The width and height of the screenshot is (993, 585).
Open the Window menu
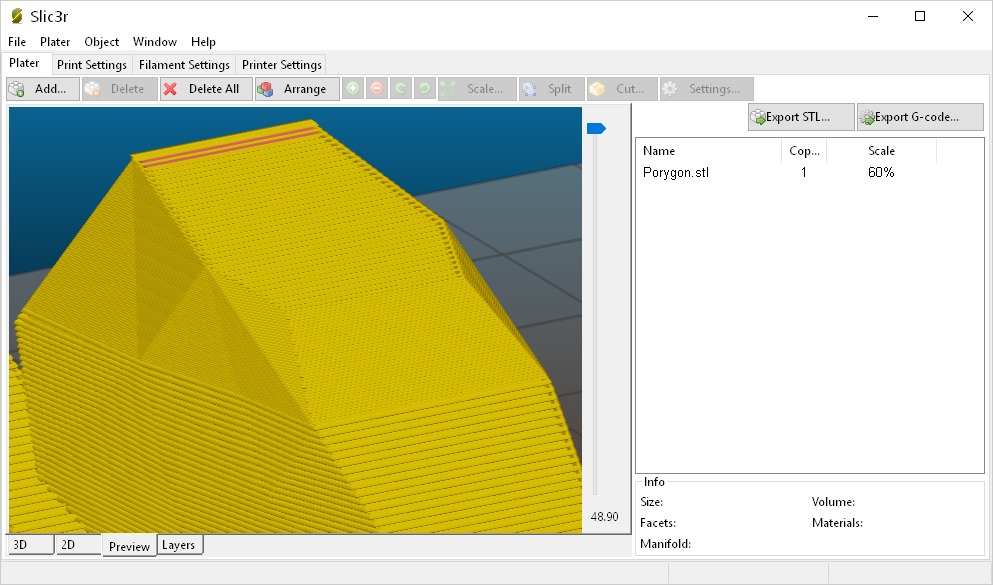point(154,42)
